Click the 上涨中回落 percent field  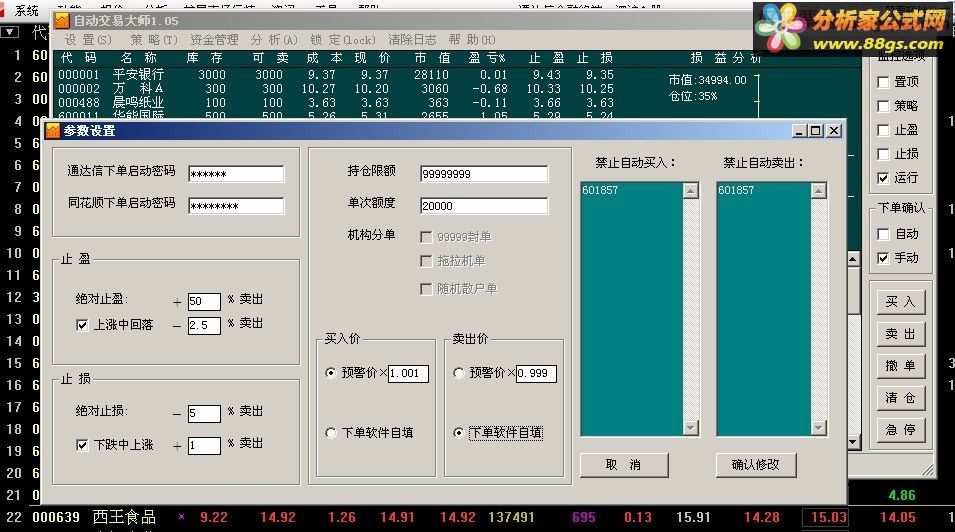coord(204,325)
